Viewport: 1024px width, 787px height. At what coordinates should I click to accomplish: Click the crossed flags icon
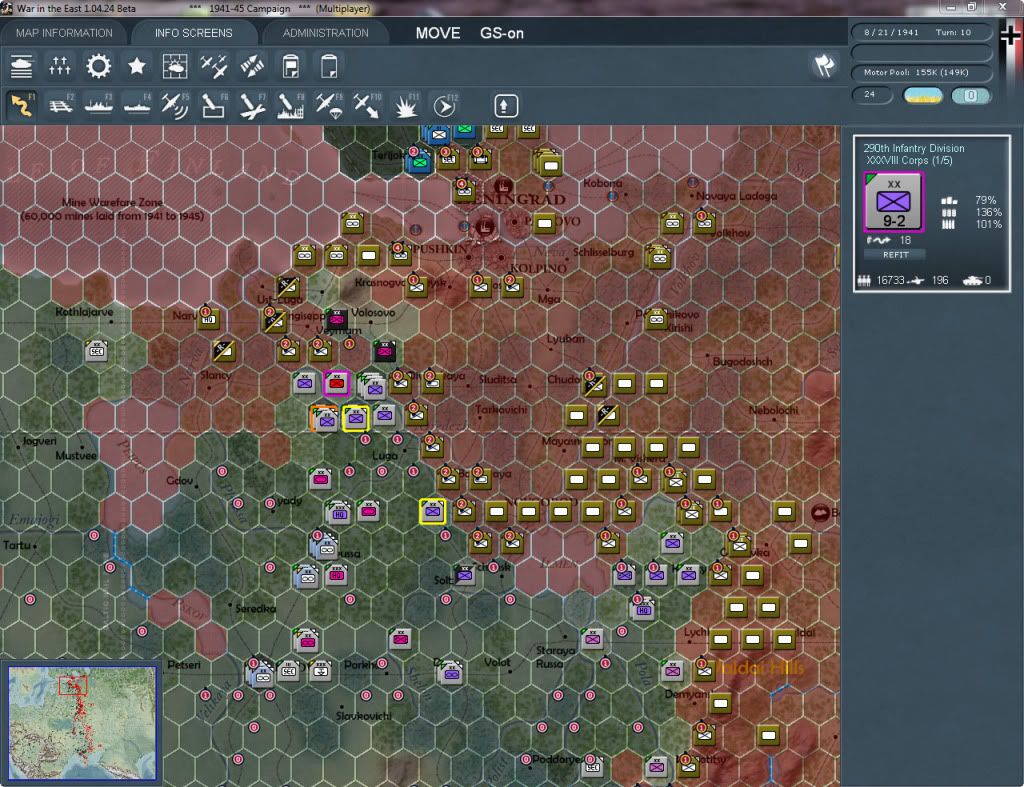click(x=824, y=66)
